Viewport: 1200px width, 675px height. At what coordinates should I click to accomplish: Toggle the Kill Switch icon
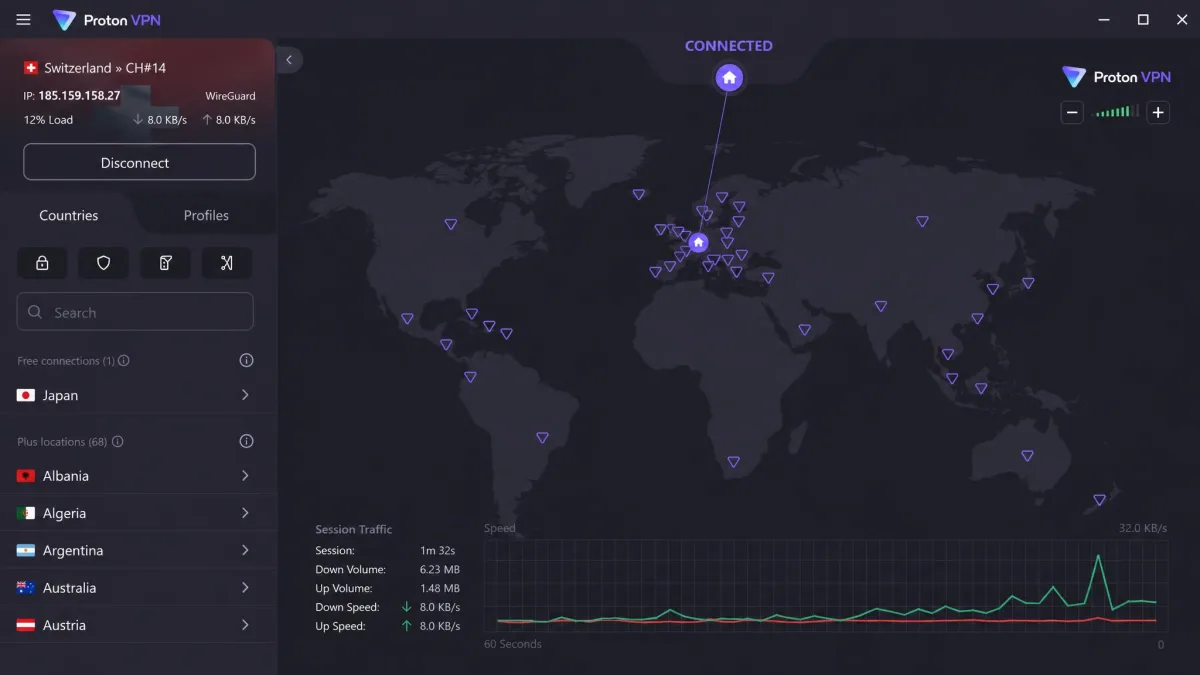[166, 263]
